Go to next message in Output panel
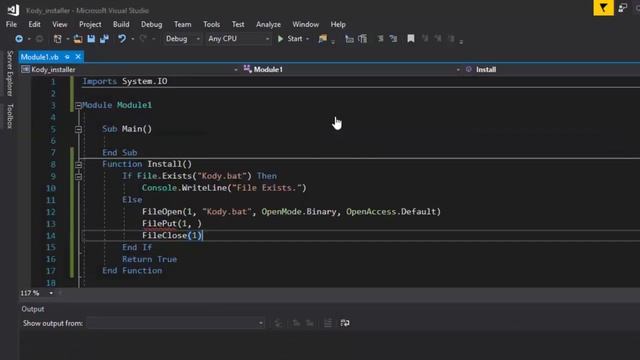Viewport: 640px width, 360px height. point(310,323)
